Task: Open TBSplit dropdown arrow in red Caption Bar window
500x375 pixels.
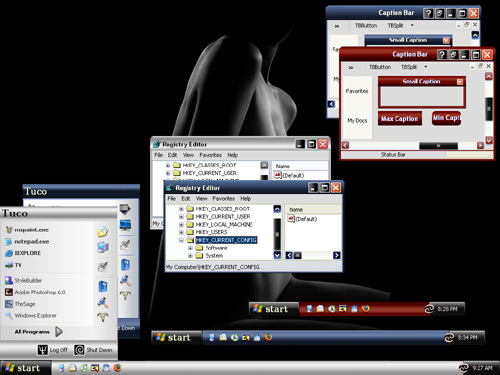Action: (x=426, y=67)
